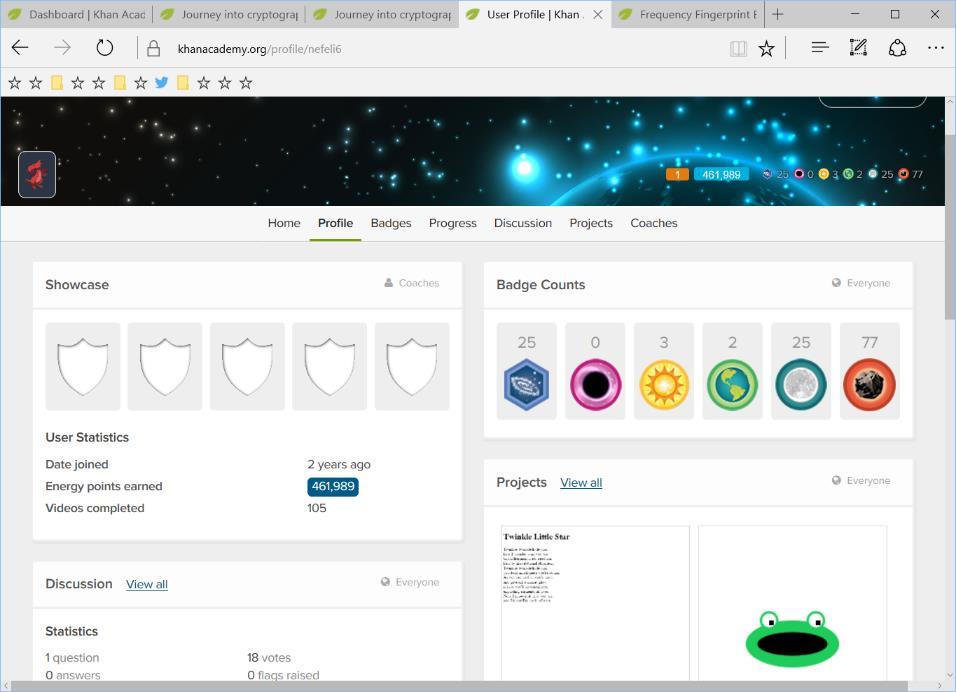This screenshot has width=956, height=692.
Task: Click the "1 question" discussion statistic
Action: [72, 658]
